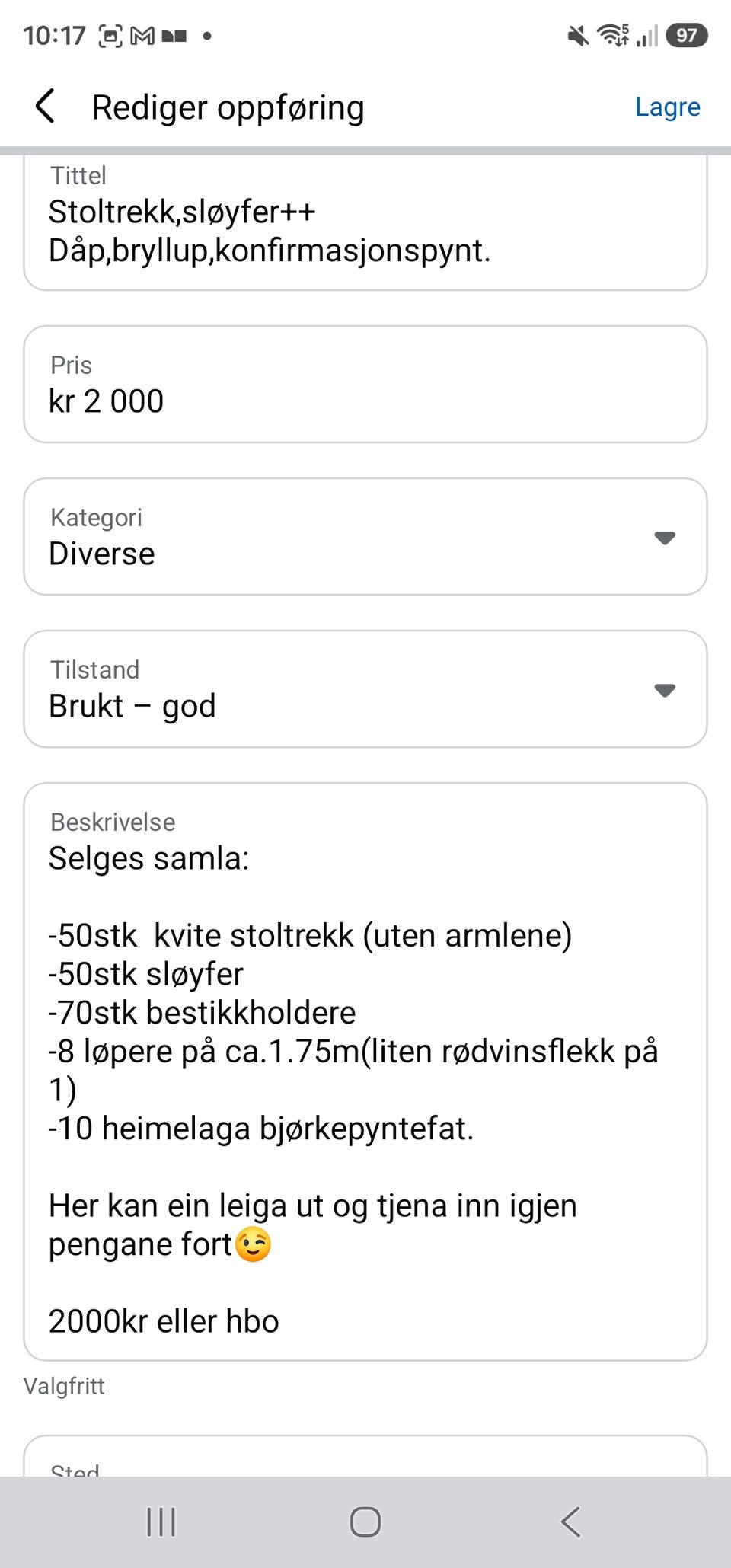
Task: Edit the Tittel text field
Action: pyautogui.click(x=365, y=222)
